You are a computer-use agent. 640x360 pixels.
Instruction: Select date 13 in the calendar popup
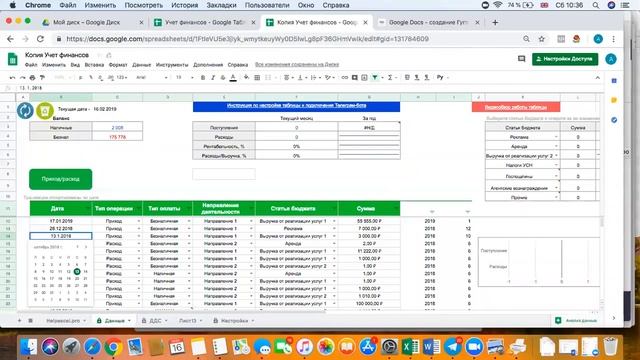click(77, 271)
